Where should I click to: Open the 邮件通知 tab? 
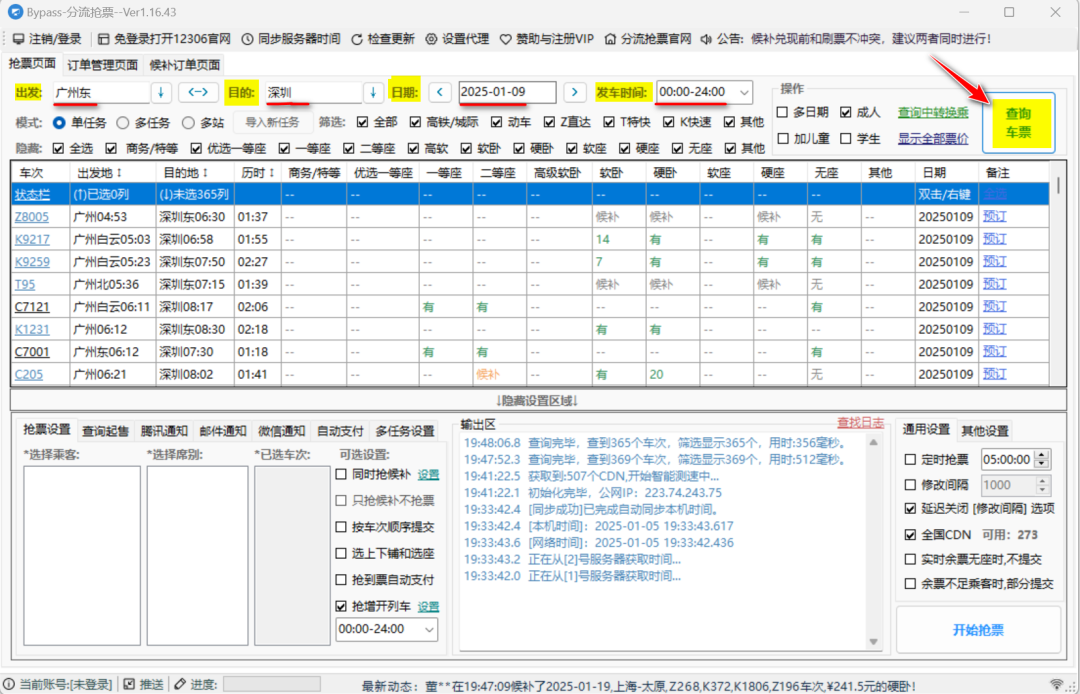(222, 431)
